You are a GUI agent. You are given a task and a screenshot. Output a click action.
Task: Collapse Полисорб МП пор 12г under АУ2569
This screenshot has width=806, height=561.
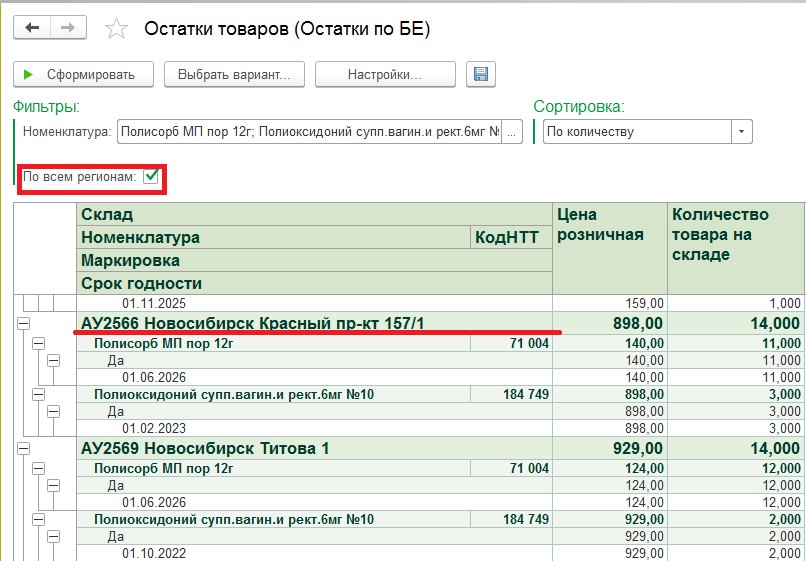tap(38, 468)
